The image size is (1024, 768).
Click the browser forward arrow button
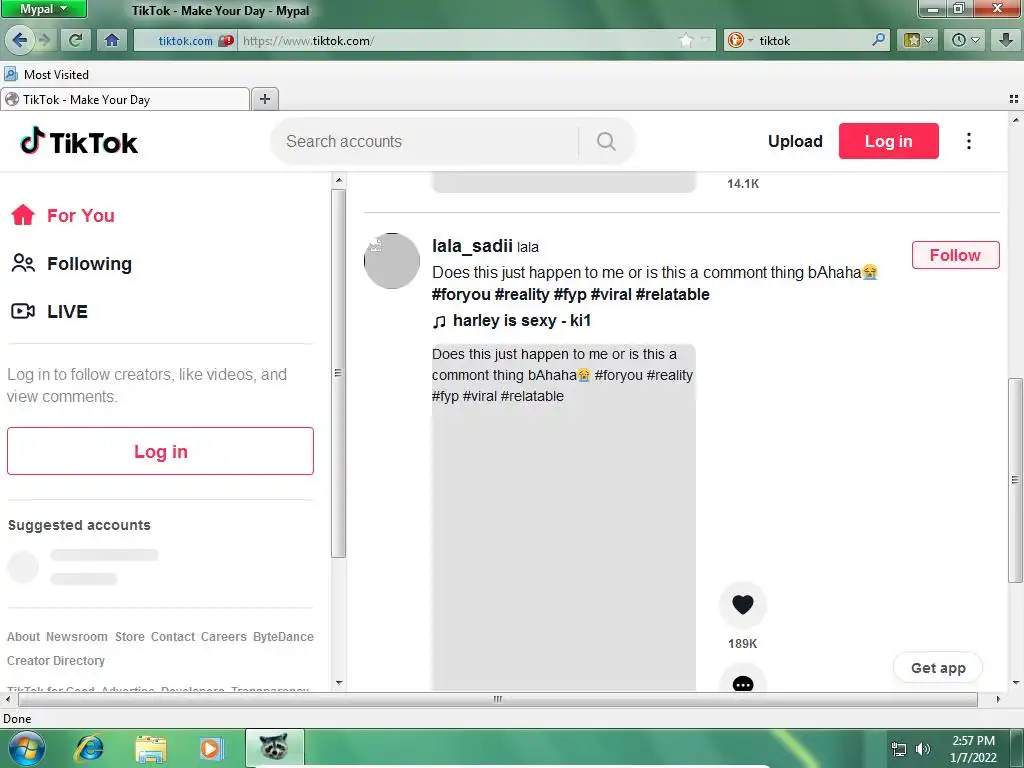pyautogui.click(x=44, y=40)
